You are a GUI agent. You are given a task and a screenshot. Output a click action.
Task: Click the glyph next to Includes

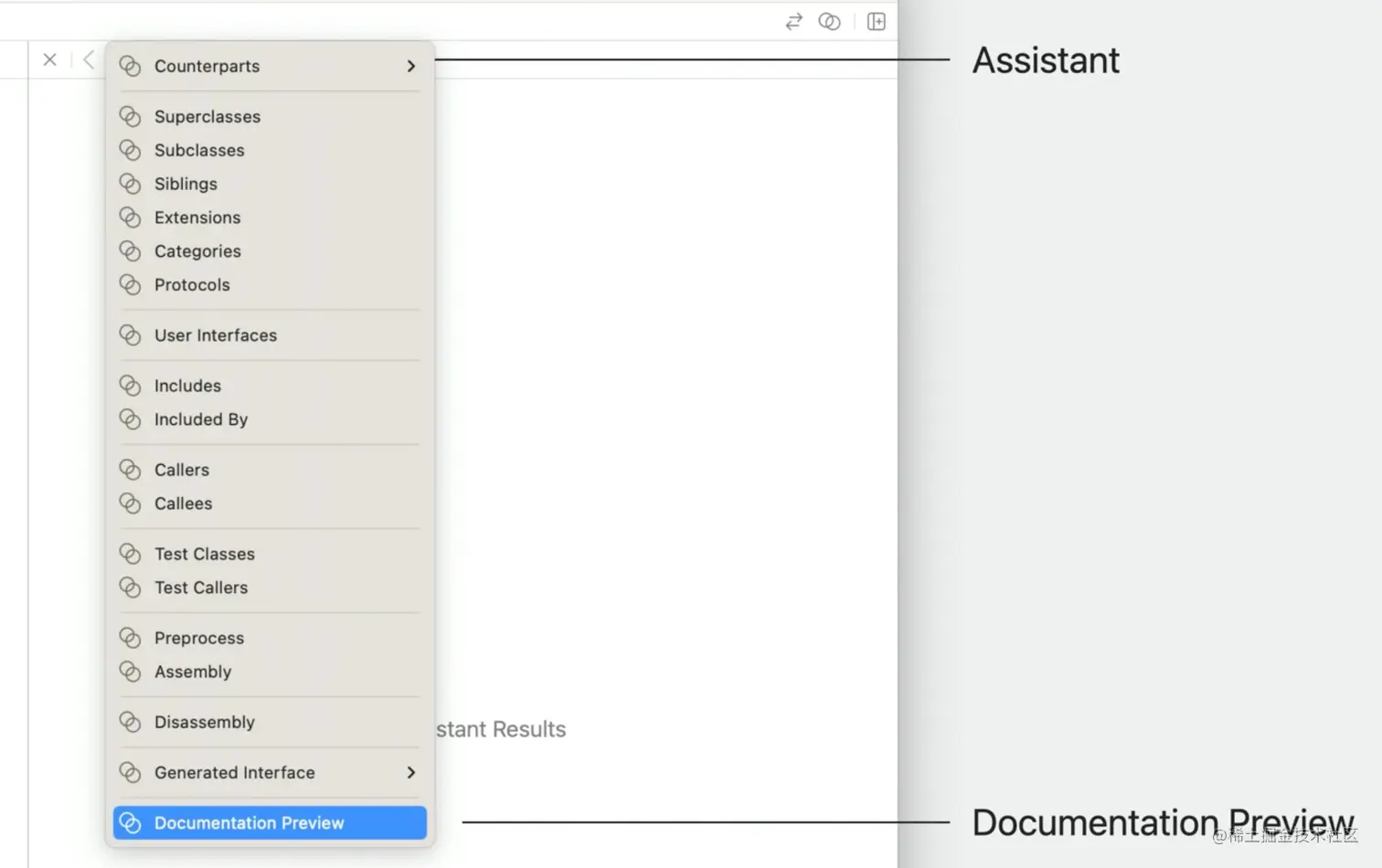[130, 385]
